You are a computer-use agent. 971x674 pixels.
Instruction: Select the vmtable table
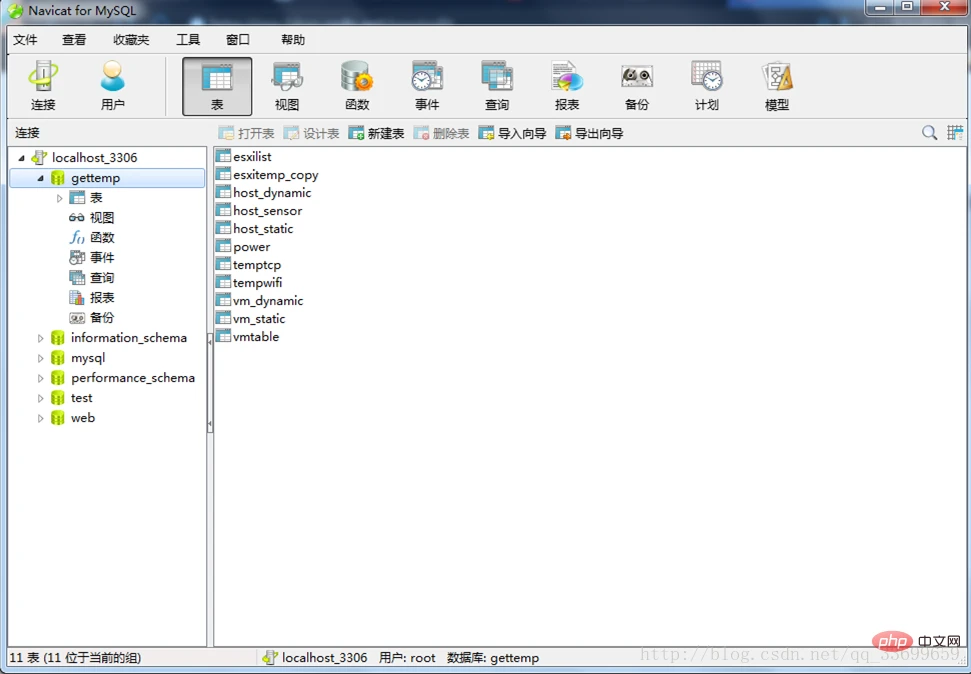click(x=248, y=336)
